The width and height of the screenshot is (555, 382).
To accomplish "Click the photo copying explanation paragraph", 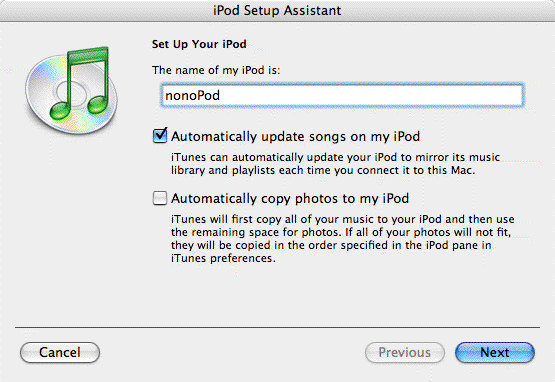I will [342, 239].
